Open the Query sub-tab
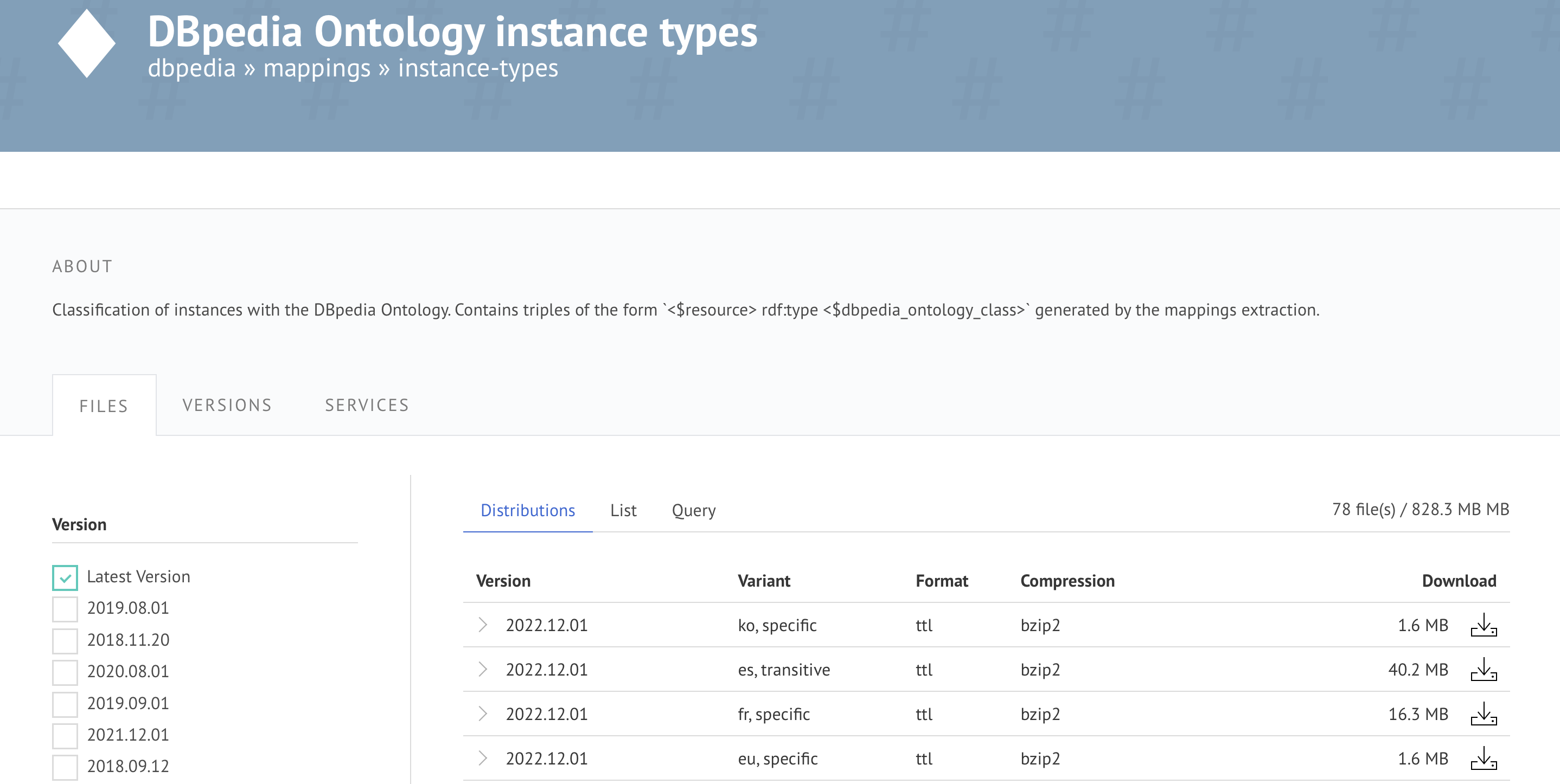The image size is (1560, 784). (693, 510)
